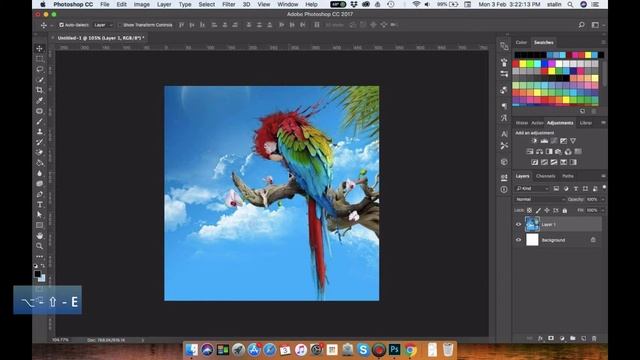Open the Opacity slider dropdown arrow
The width and height of the screenshot is (640, 360).
(x=603, y=200)
